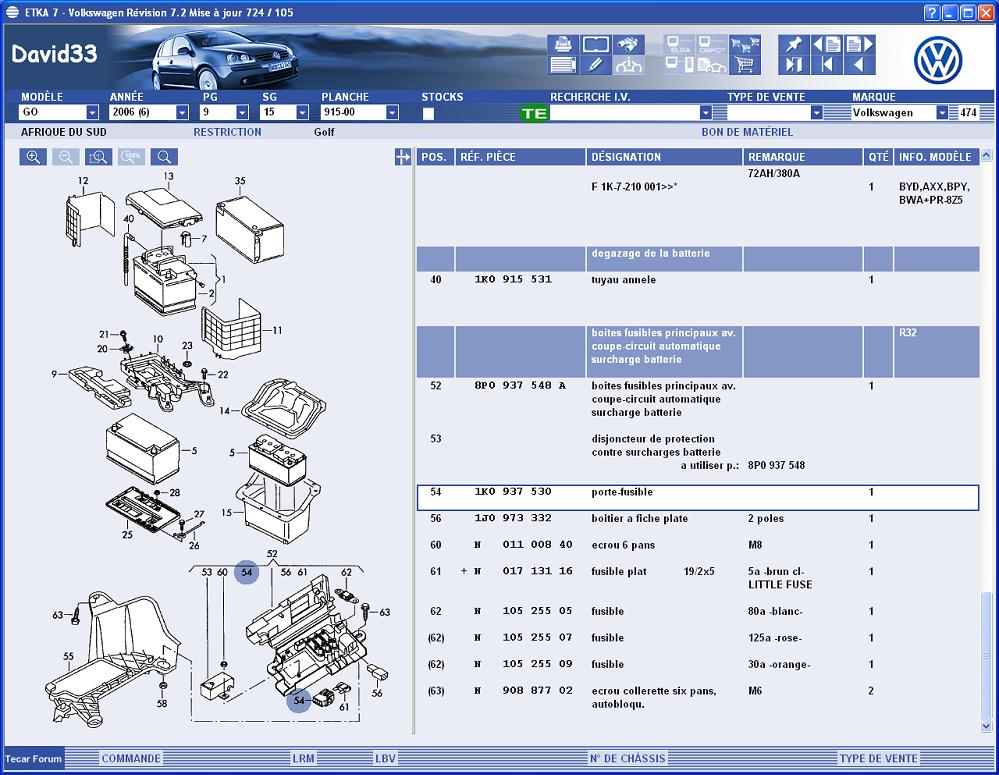Click the exit door icon
This screenshot has width=999, height=775.
pos(793,66)
